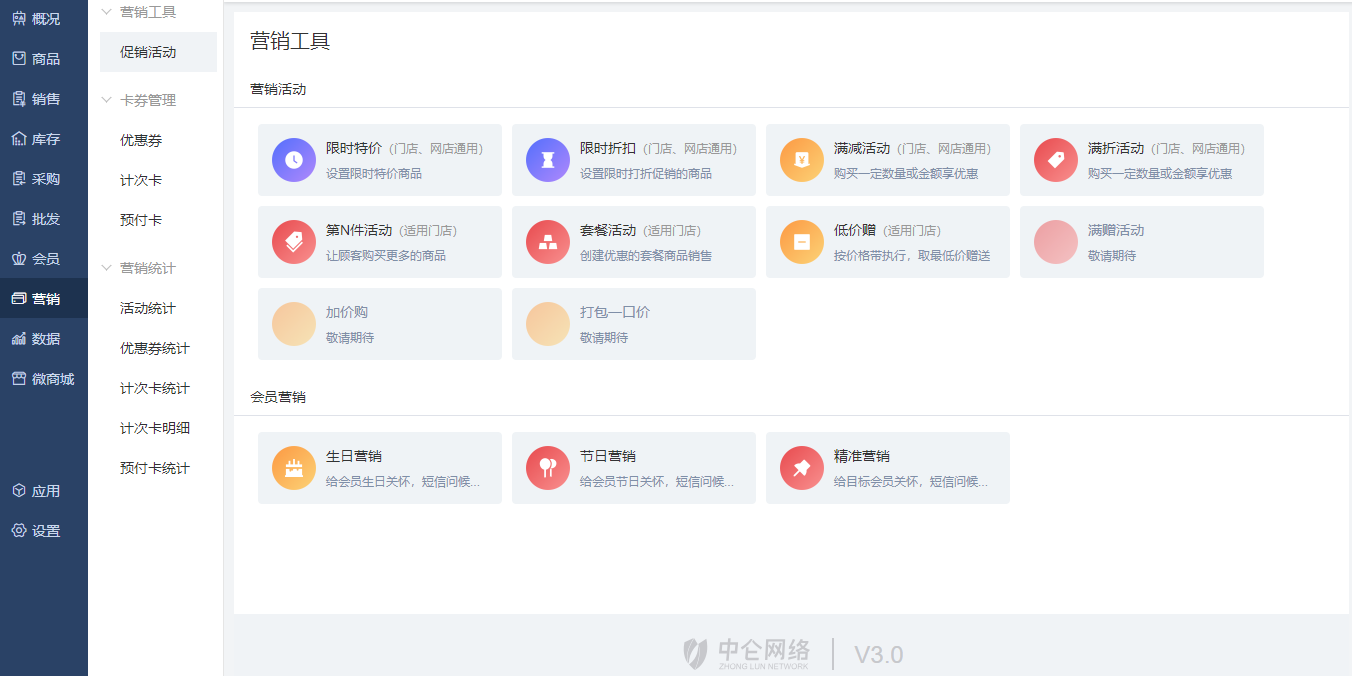The width and height of the screenshot is (1352, 676).
Task: Select 优惠券 in the submenu
Action: (141, 141)
